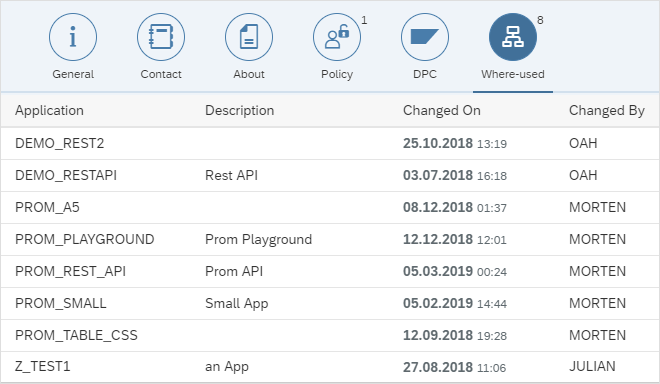This screenshot has width=660, height=384.
Task: Open the Policy lock-user icon
Action: [x=337, y=37]
